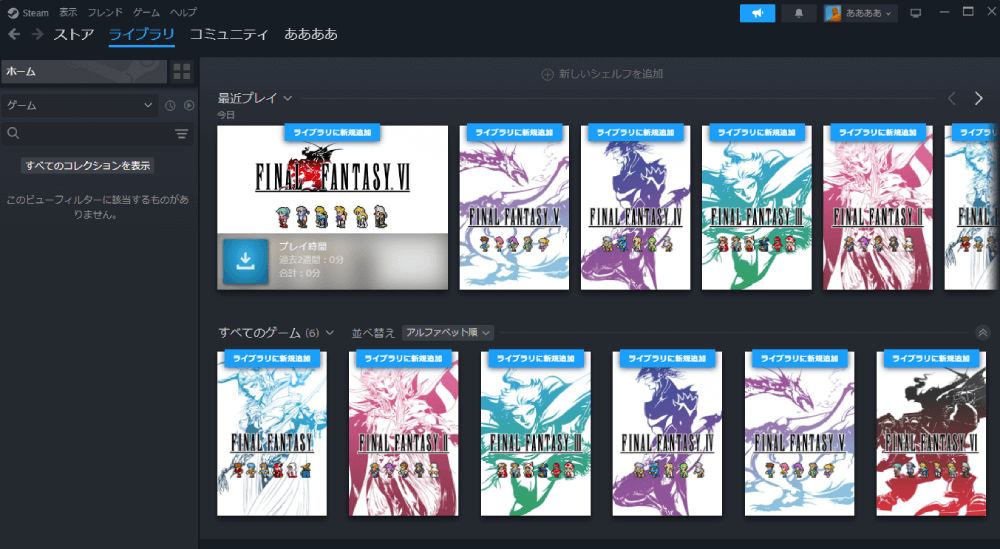
Task: Switch to コミュニティ tab
Action: [x=229, y=34]
